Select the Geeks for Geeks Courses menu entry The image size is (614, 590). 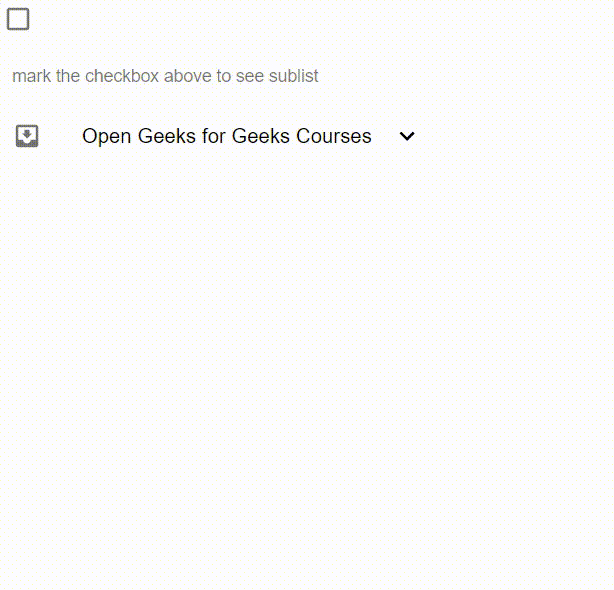[226, 136]
